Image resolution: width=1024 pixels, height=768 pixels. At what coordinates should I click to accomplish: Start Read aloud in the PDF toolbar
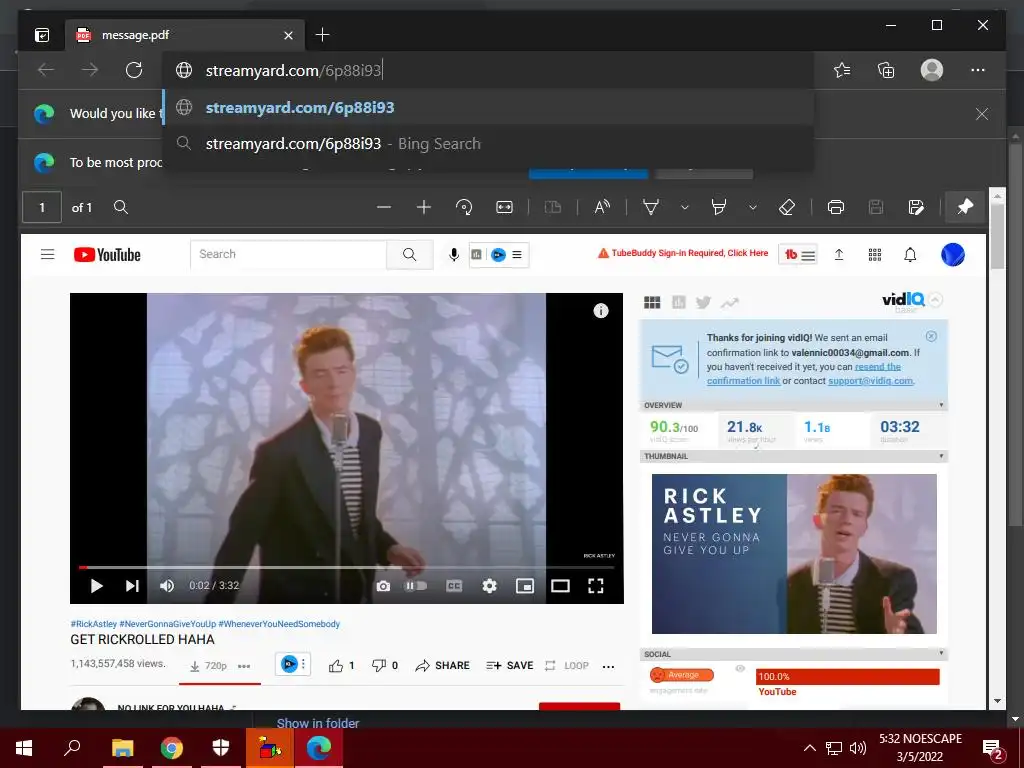602,208
